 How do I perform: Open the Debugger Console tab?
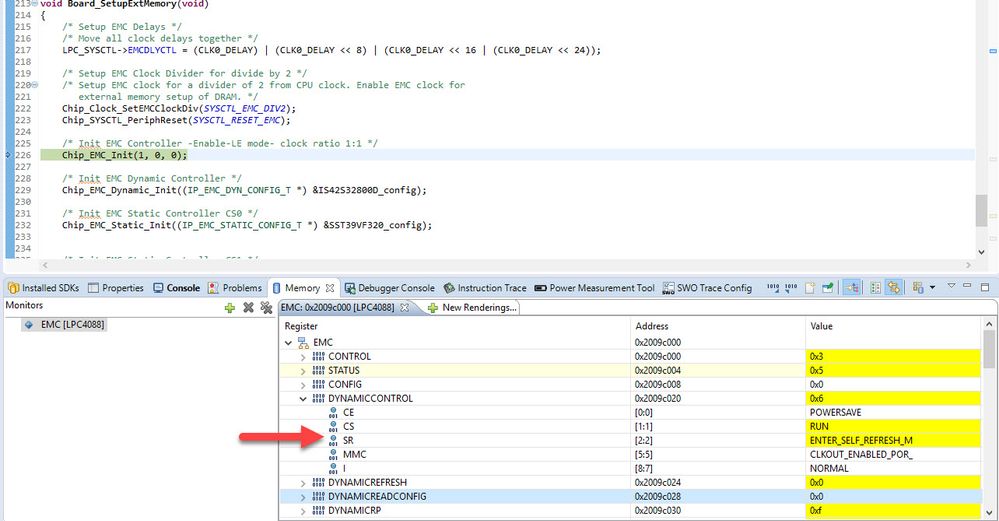389,288
